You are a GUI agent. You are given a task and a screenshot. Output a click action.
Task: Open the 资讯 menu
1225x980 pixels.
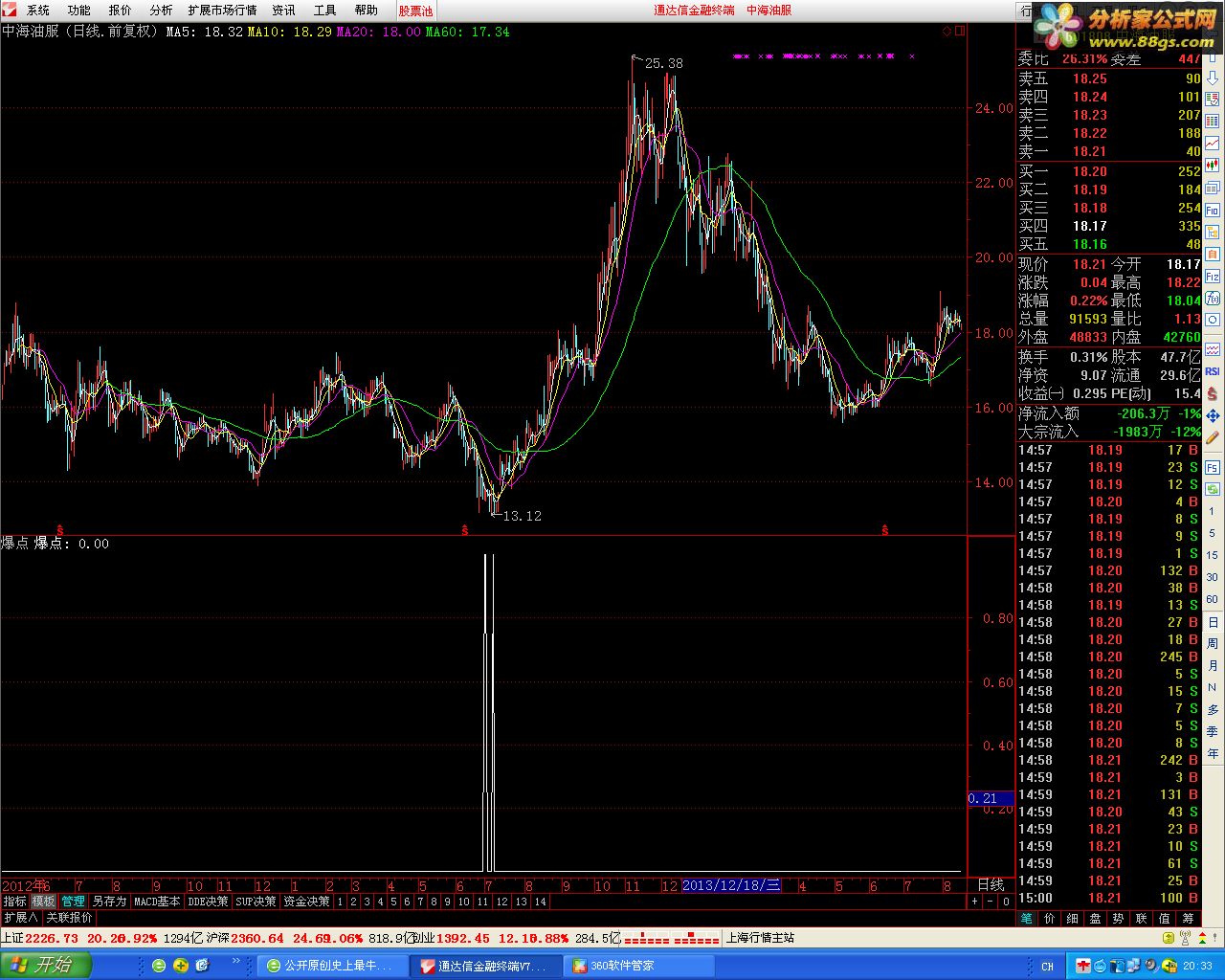pos(284,11)
